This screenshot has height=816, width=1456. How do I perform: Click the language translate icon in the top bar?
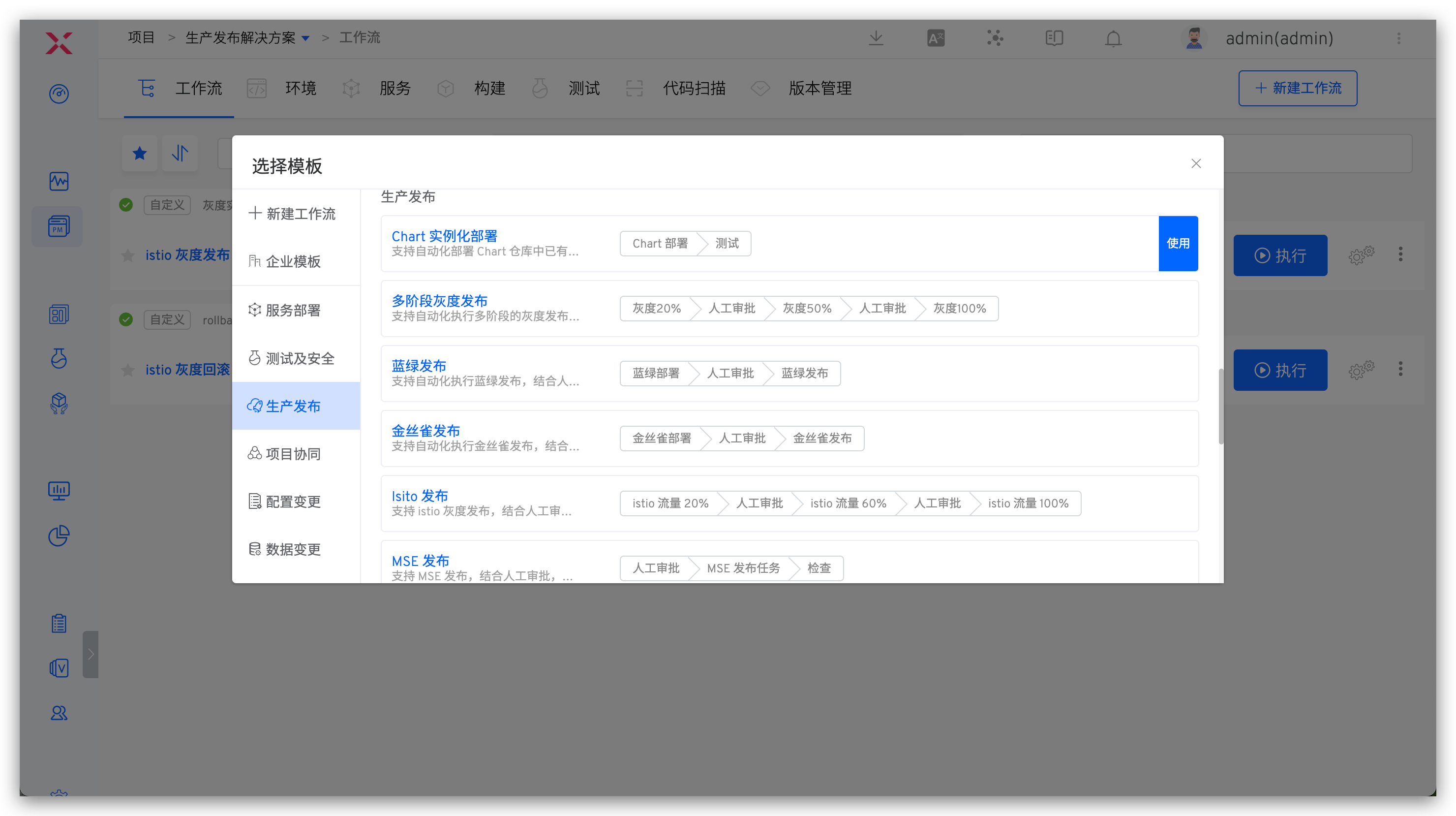pos(936,38)
